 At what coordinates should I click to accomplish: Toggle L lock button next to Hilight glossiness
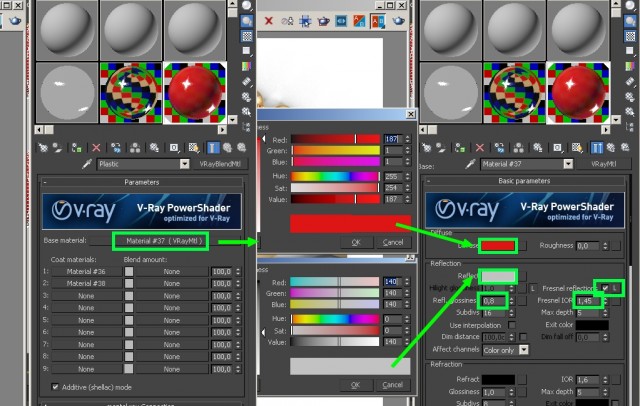tap(533, 288)
